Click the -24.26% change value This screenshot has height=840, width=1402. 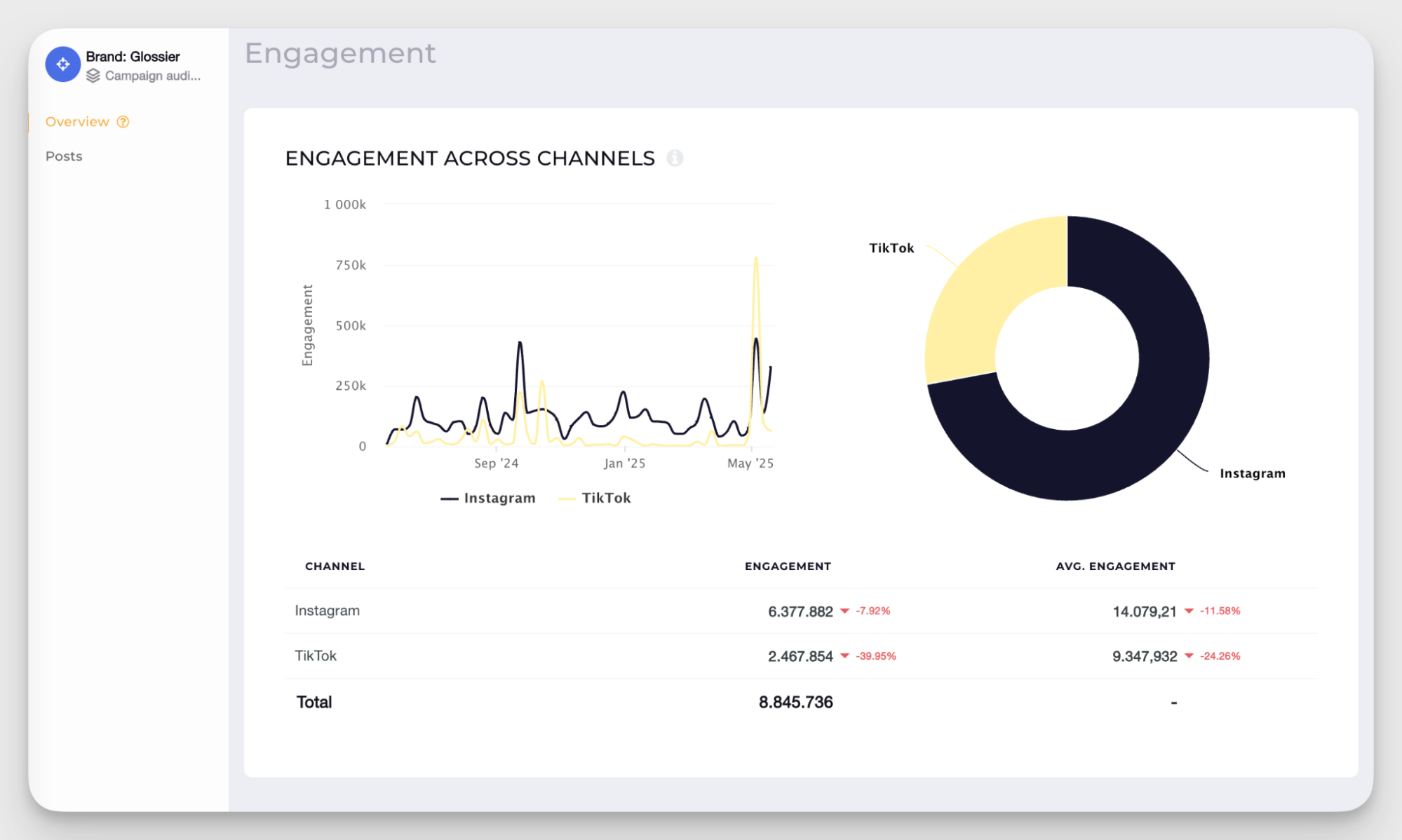click(x=1220, y=656)
